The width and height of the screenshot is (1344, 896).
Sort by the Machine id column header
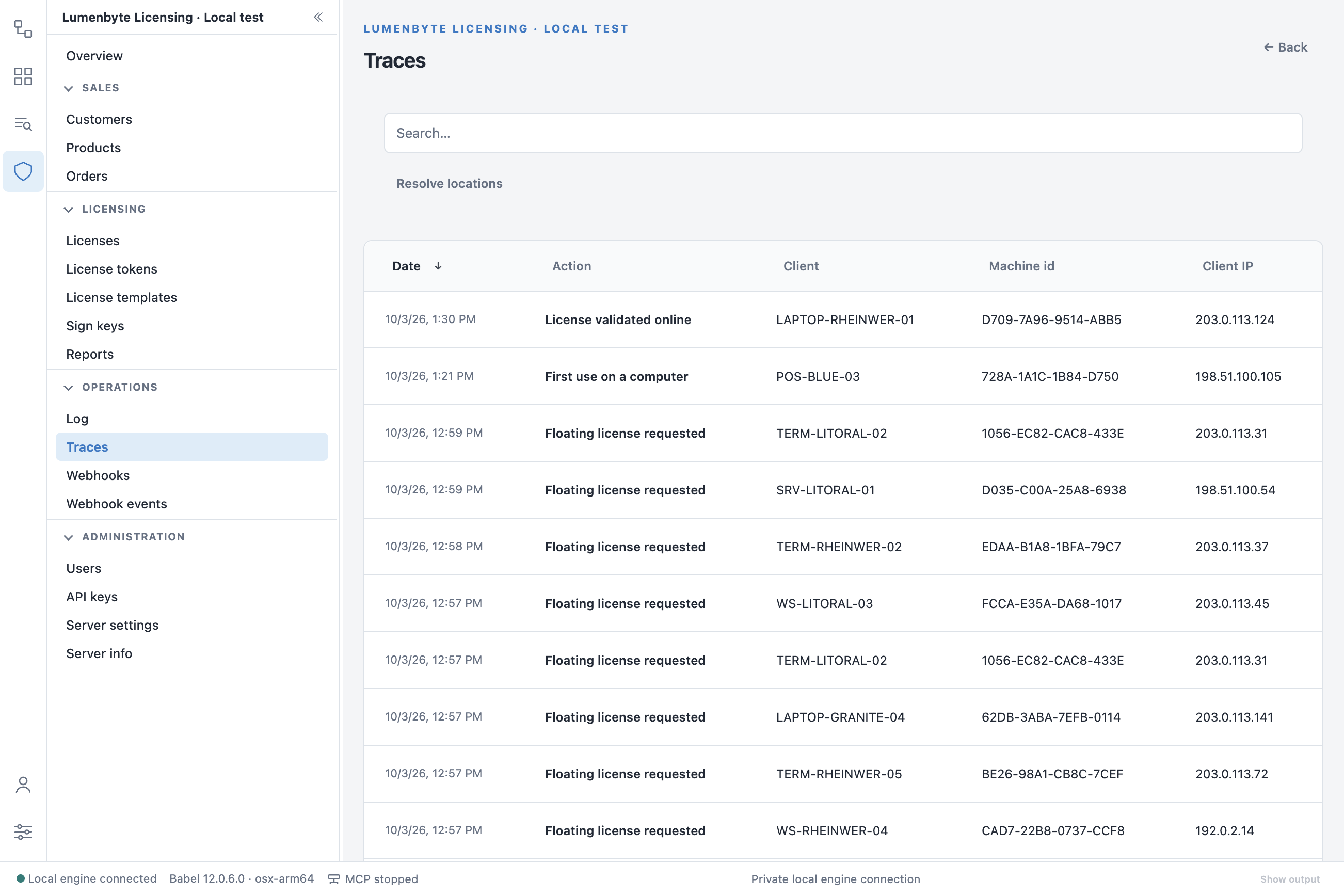(1021, 266)
